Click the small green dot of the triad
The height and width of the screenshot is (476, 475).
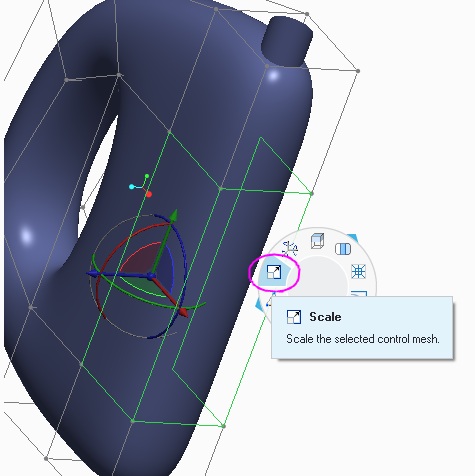147,175
